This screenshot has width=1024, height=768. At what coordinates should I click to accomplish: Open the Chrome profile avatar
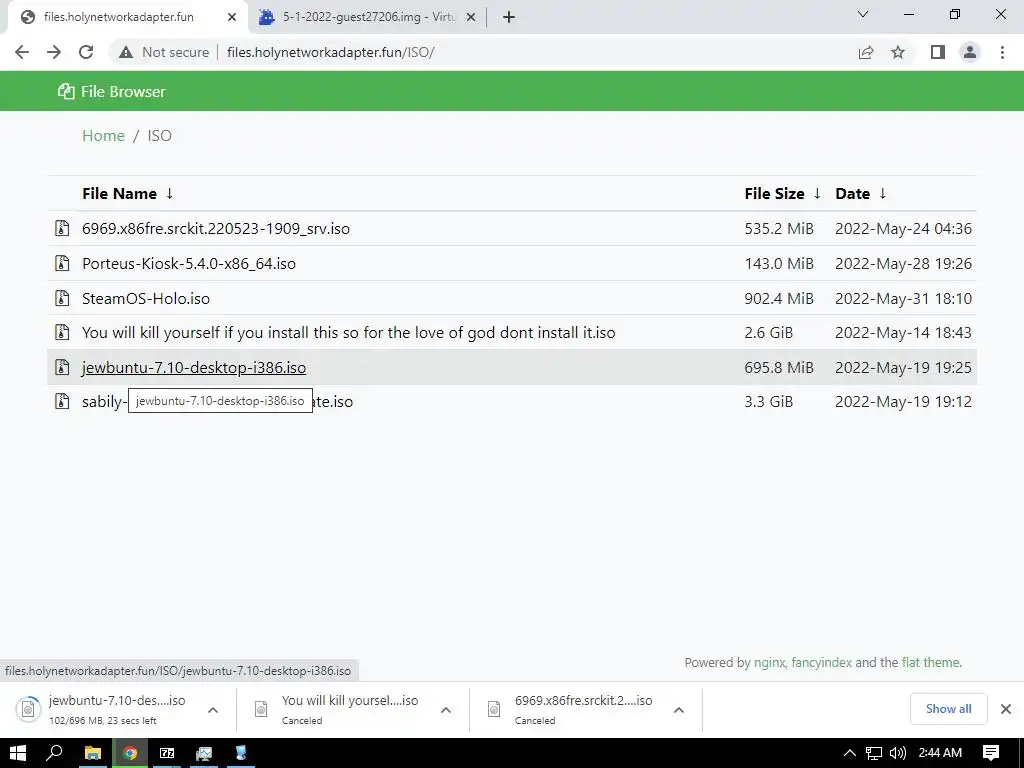pos(970,52)
